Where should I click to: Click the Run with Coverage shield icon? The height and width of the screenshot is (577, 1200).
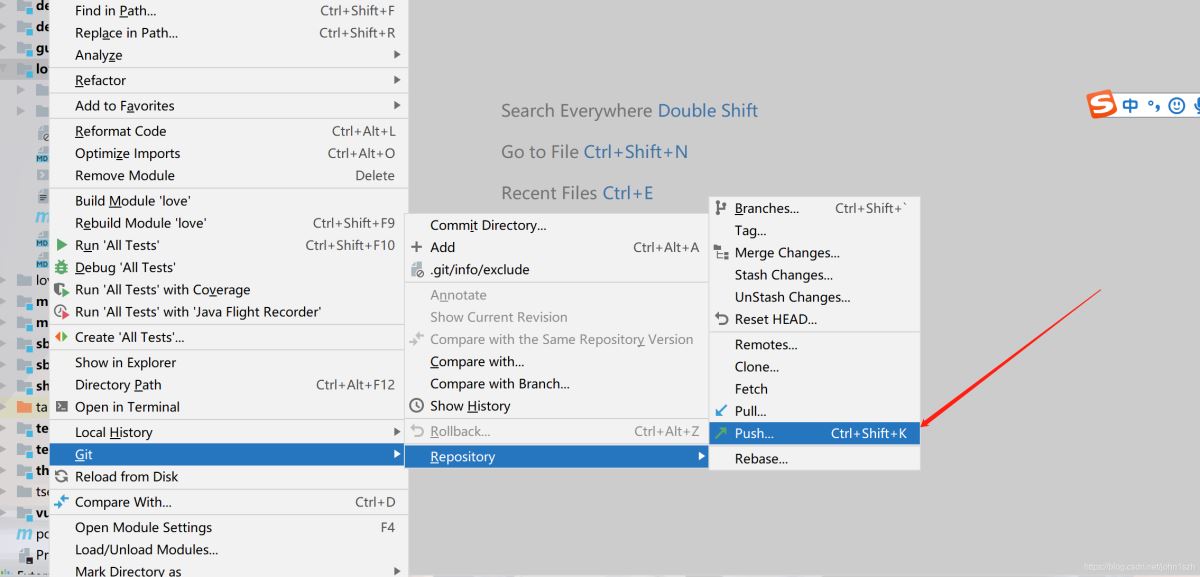62,290
